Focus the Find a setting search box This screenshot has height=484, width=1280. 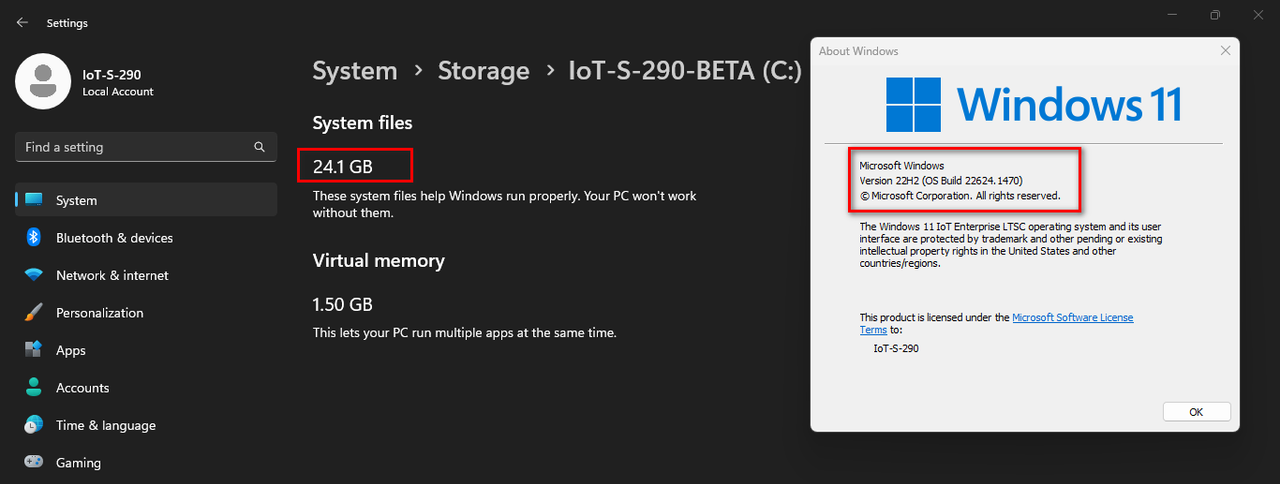coord(135,147)
